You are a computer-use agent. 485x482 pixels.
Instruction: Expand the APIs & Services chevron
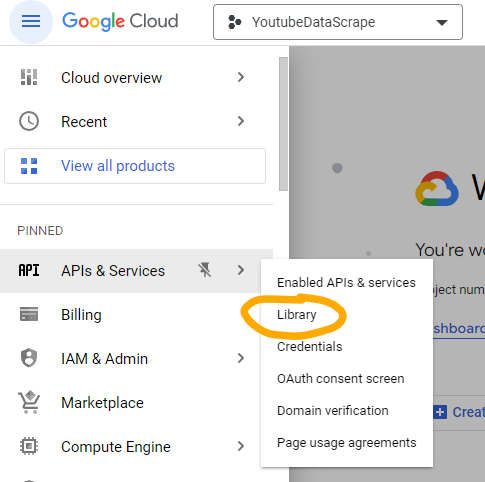[x=241, y=270]
